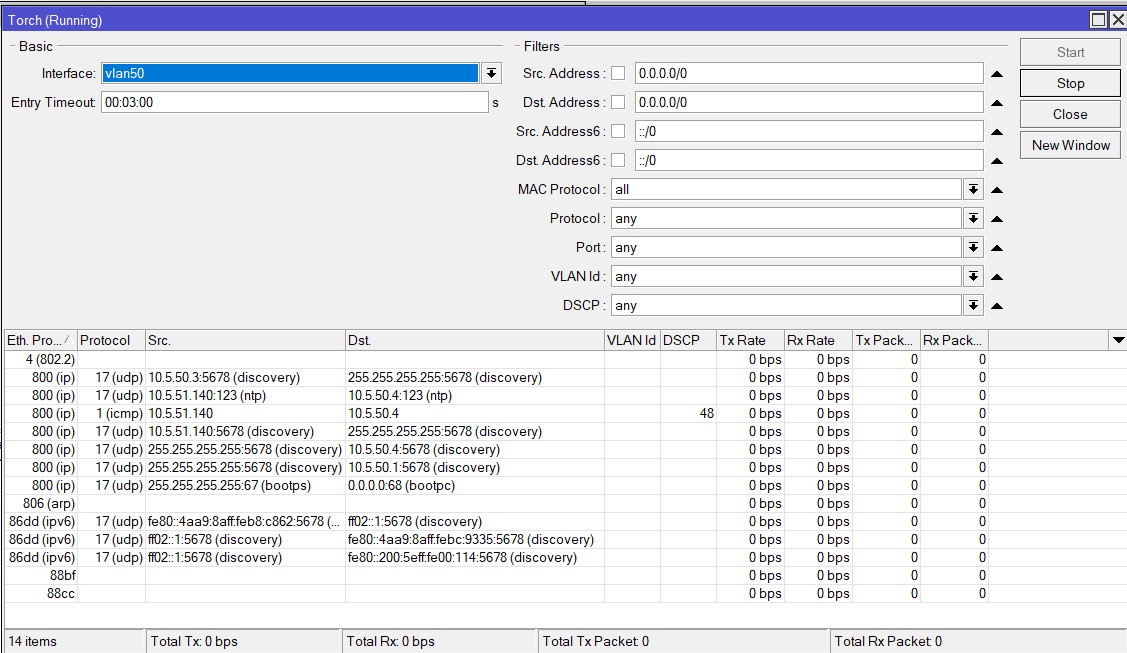Image resolution: width=1127 pixels, height=653 pixels.
Task: Click the Entry Timeout field
Action: [x=295, y=102]
